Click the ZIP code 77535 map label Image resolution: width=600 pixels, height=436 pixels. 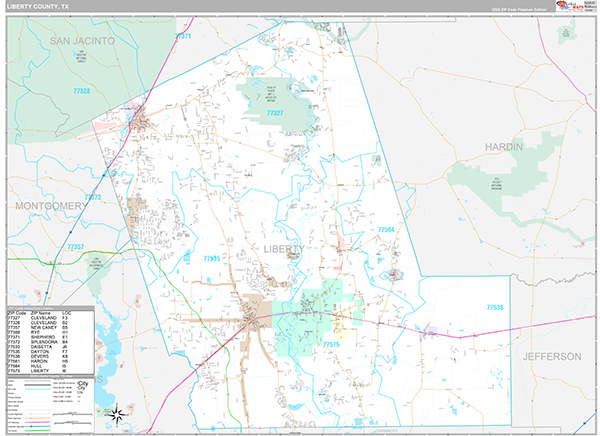tap(211, 258)
